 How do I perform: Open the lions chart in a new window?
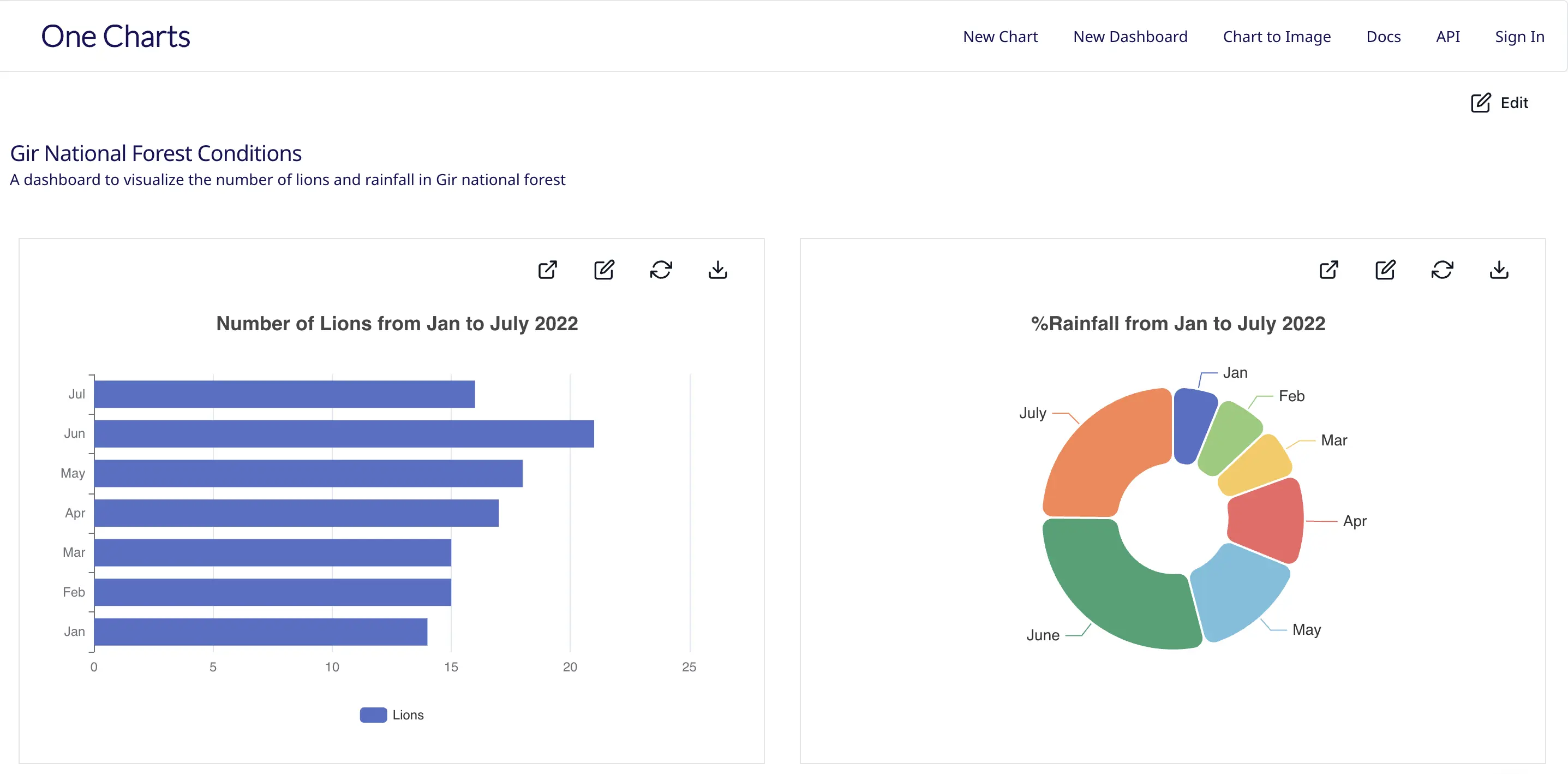click(x=546, y=270)
